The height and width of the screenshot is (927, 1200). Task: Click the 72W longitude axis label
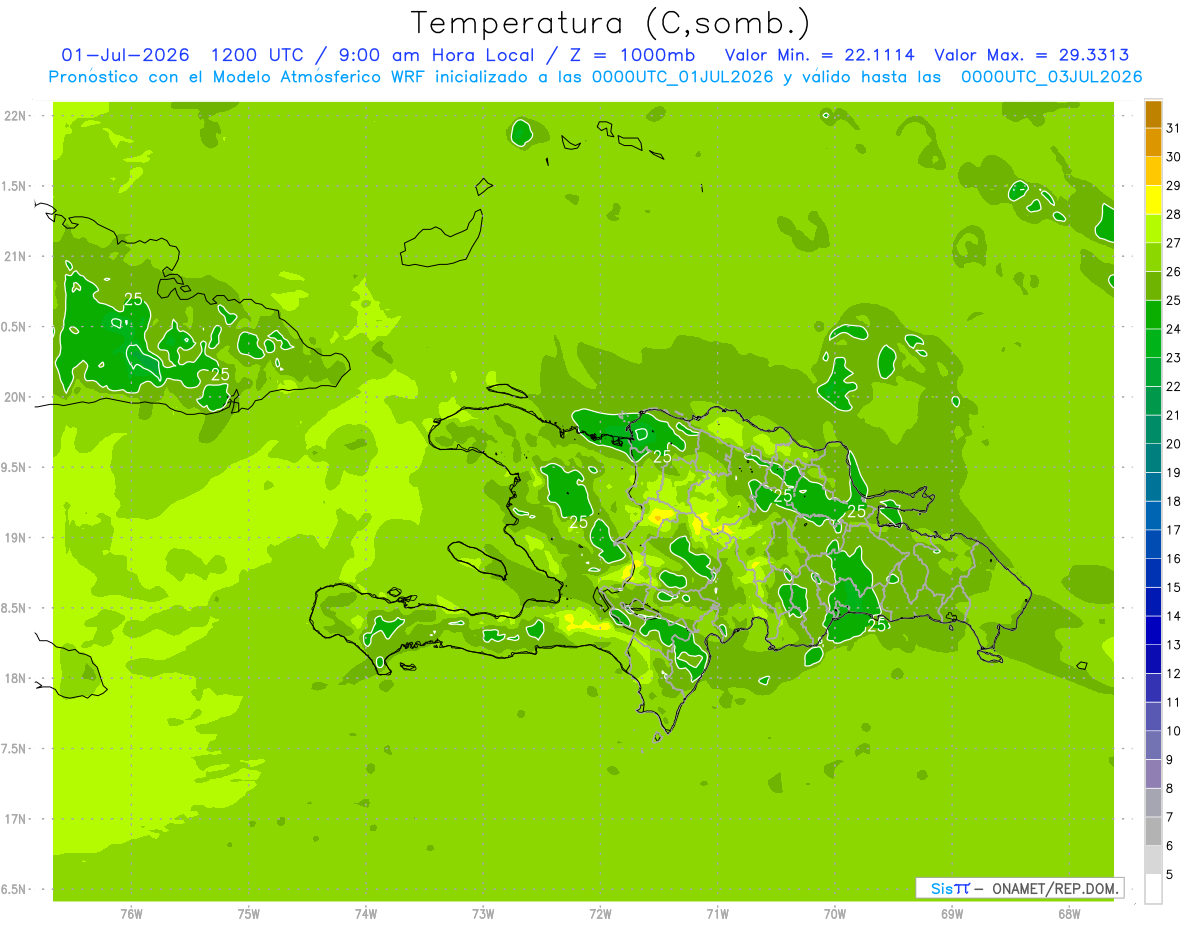(600, 914)
